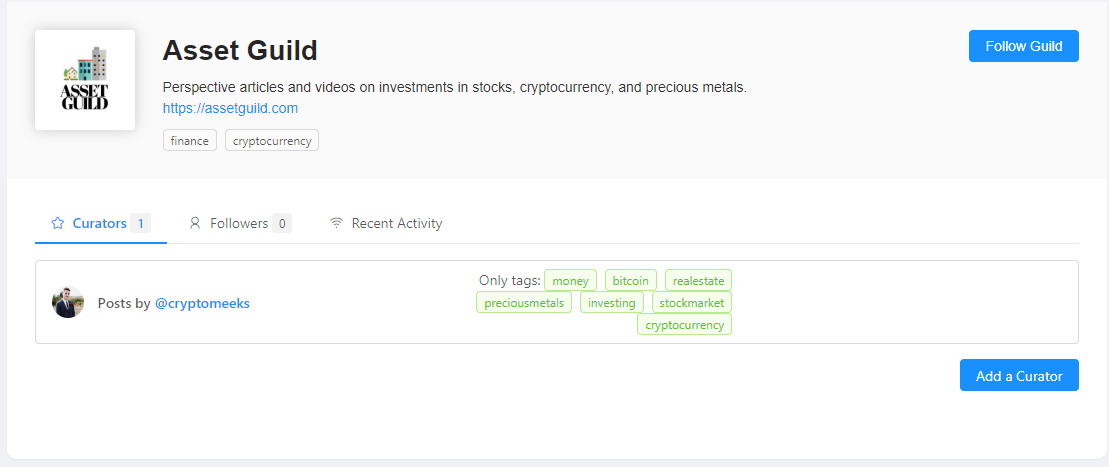Click the person icon beside Followers
The width and height of the screenshot is (1109, 467).
click(x=195, y=224)
